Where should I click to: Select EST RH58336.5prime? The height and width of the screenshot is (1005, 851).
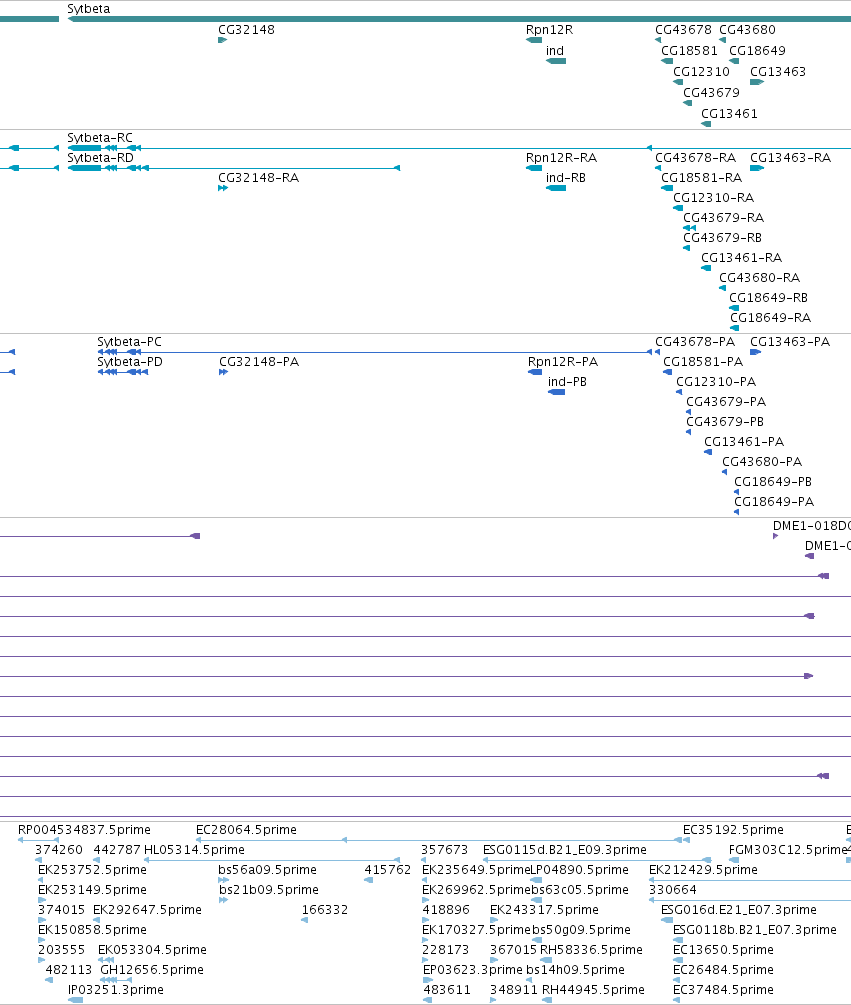tap(591, 949)
